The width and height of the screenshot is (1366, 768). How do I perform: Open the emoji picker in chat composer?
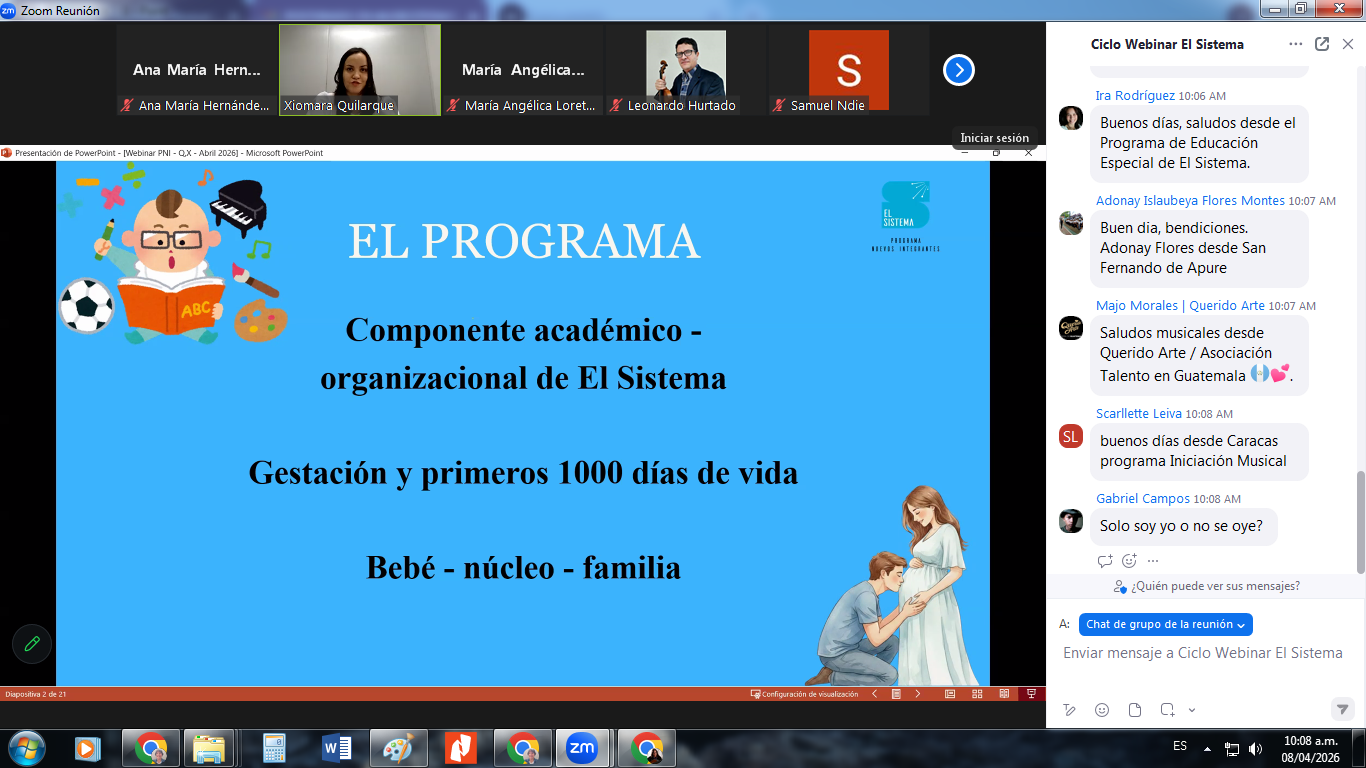point(1102,710)
